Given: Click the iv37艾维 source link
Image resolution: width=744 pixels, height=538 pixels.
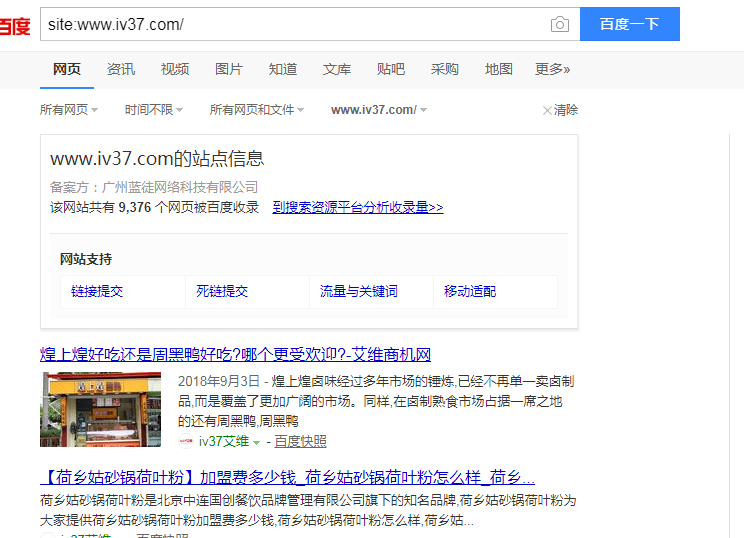Looking at the screenshot, I should click(x=223, y=442).
